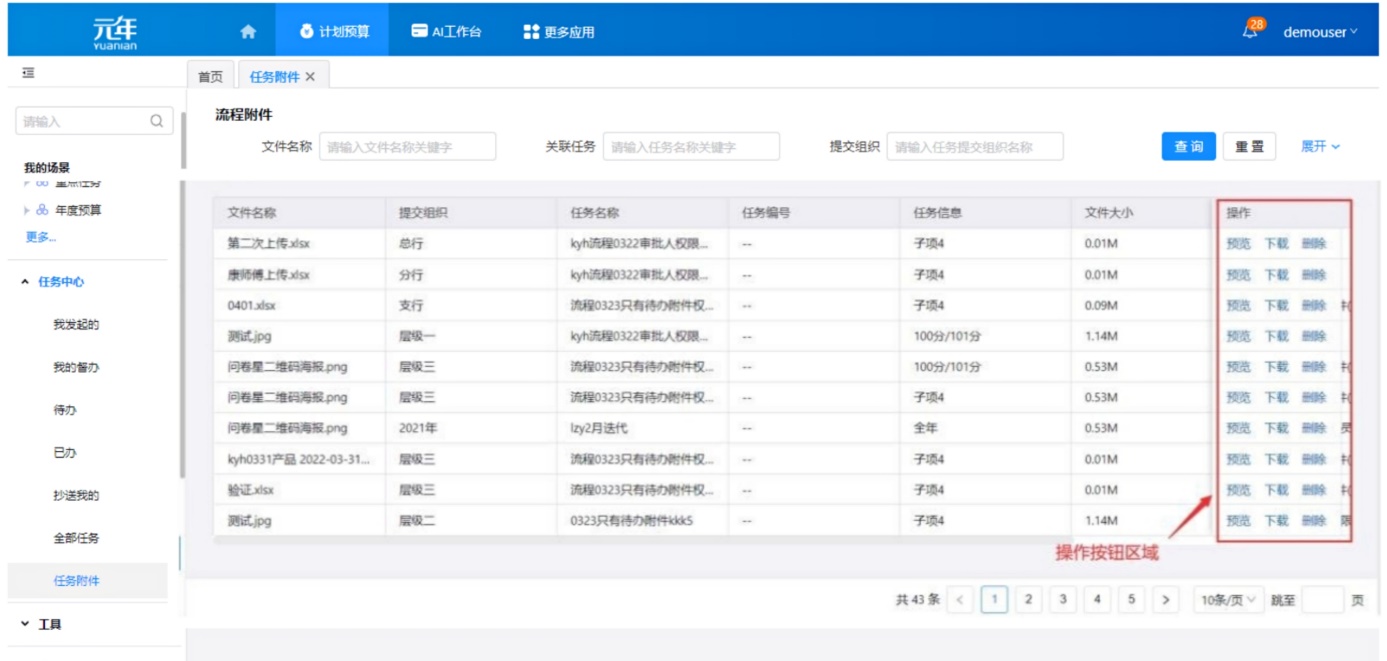The height and width of the screenshot is (661, 1387).
Task: Click the 重置 button
Action: pos(1249,147)
